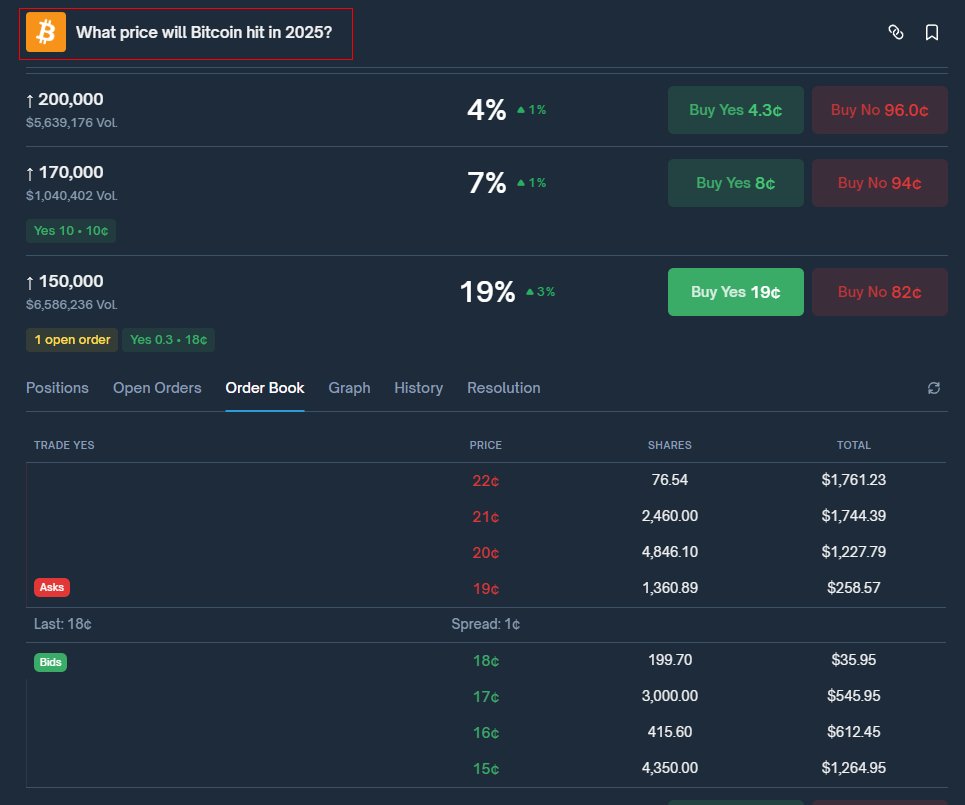Bookmark this Bitcoin market

point(932,32)
